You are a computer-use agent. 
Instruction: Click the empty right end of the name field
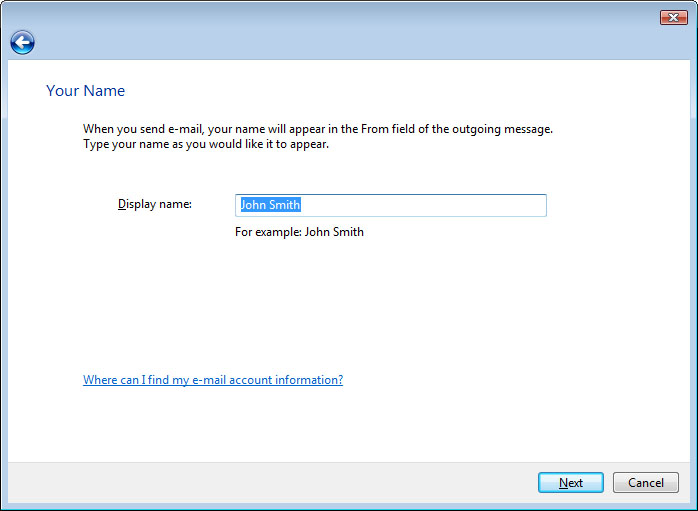500,205
